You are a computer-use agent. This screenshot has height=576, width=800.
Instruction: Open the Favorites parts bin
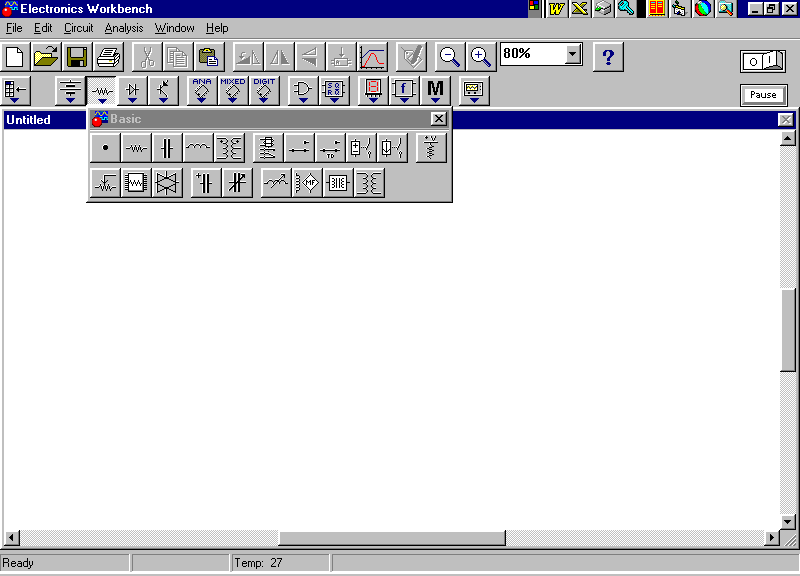tap(16, 90)
